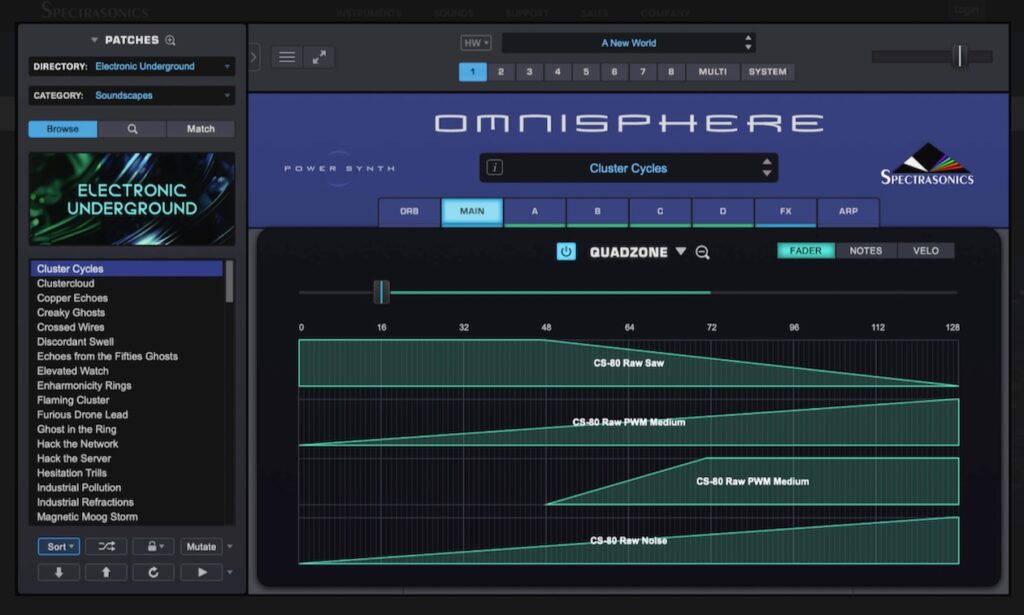This screenshot has height=615, width=1024.
Task: Click the zoom-out magnifier next to QUADZONE
Action: (x=702, y=253)
